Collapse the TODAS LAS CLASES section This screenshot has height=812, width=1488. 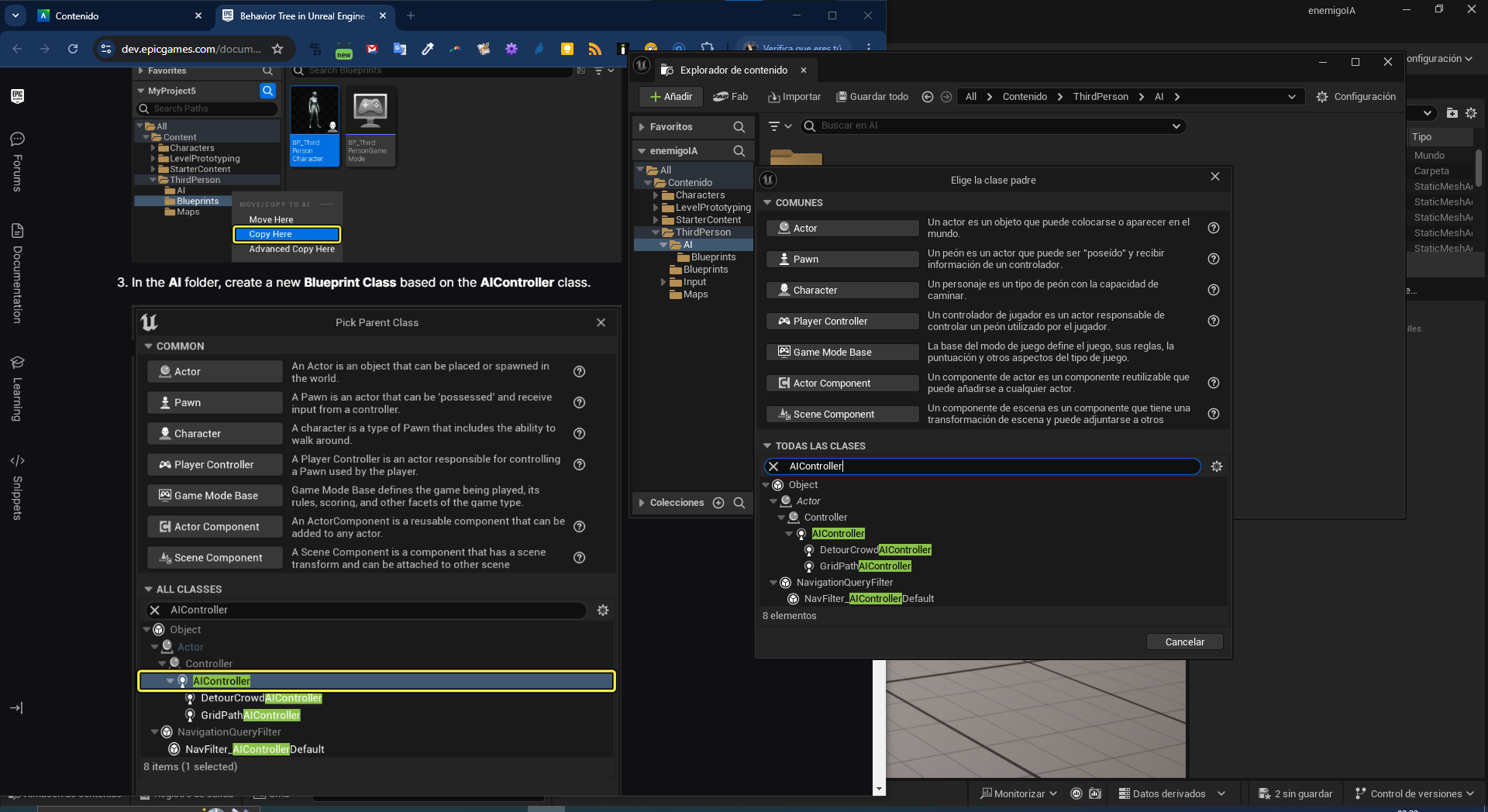[x=767, y=446]
